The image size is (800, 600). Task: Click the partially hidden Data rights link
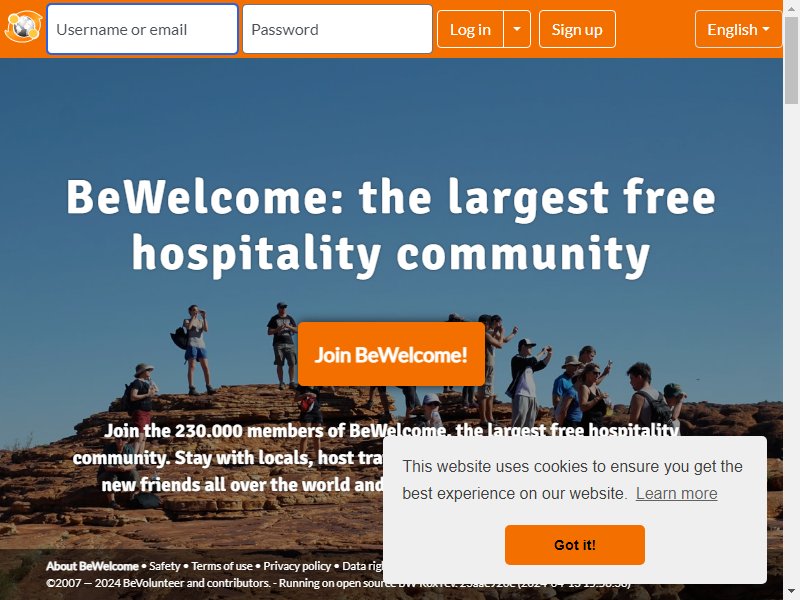362,566
